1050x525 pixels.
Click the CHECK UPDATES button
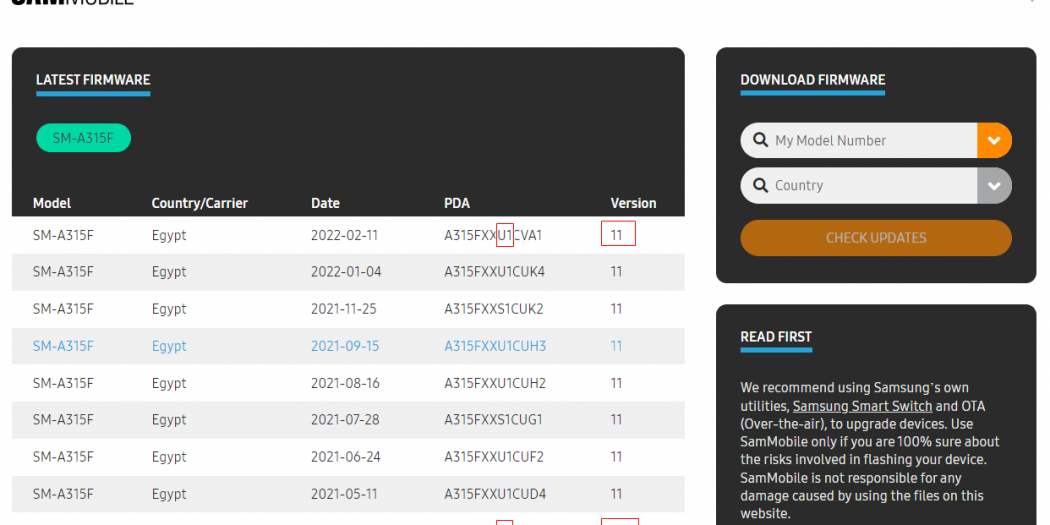point(876,238)
